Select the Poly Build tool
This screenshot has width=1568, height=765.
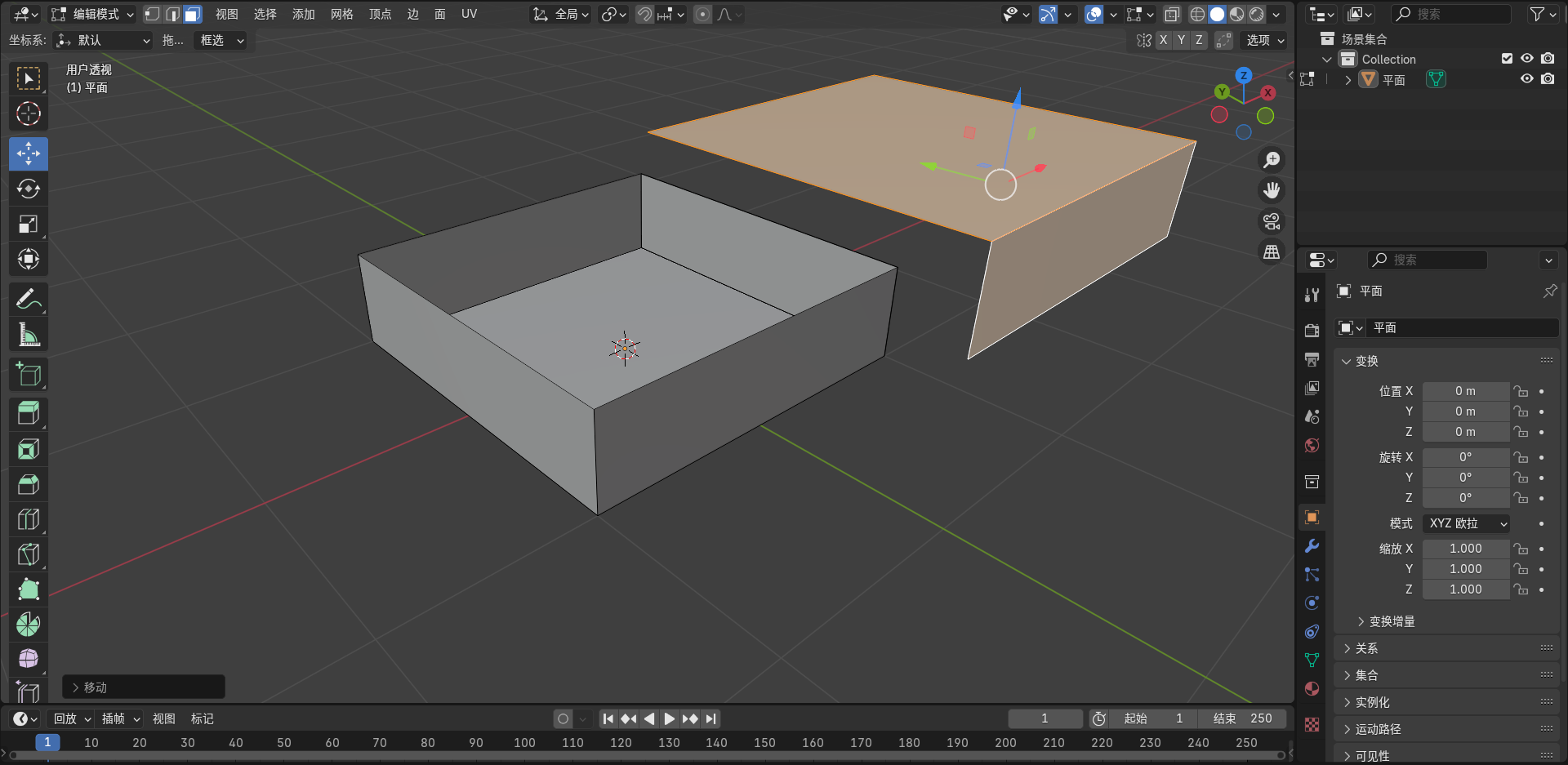(x=29, y=589)
